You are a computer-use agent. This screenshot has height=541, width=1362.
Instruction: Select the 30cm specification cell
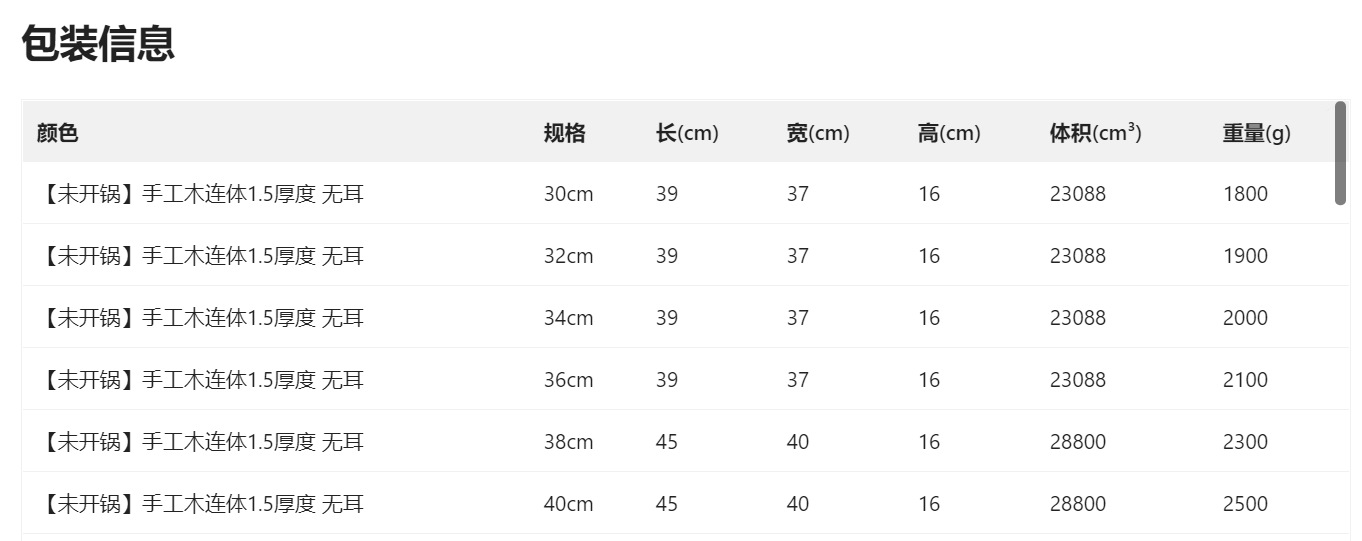coord(568,194)
